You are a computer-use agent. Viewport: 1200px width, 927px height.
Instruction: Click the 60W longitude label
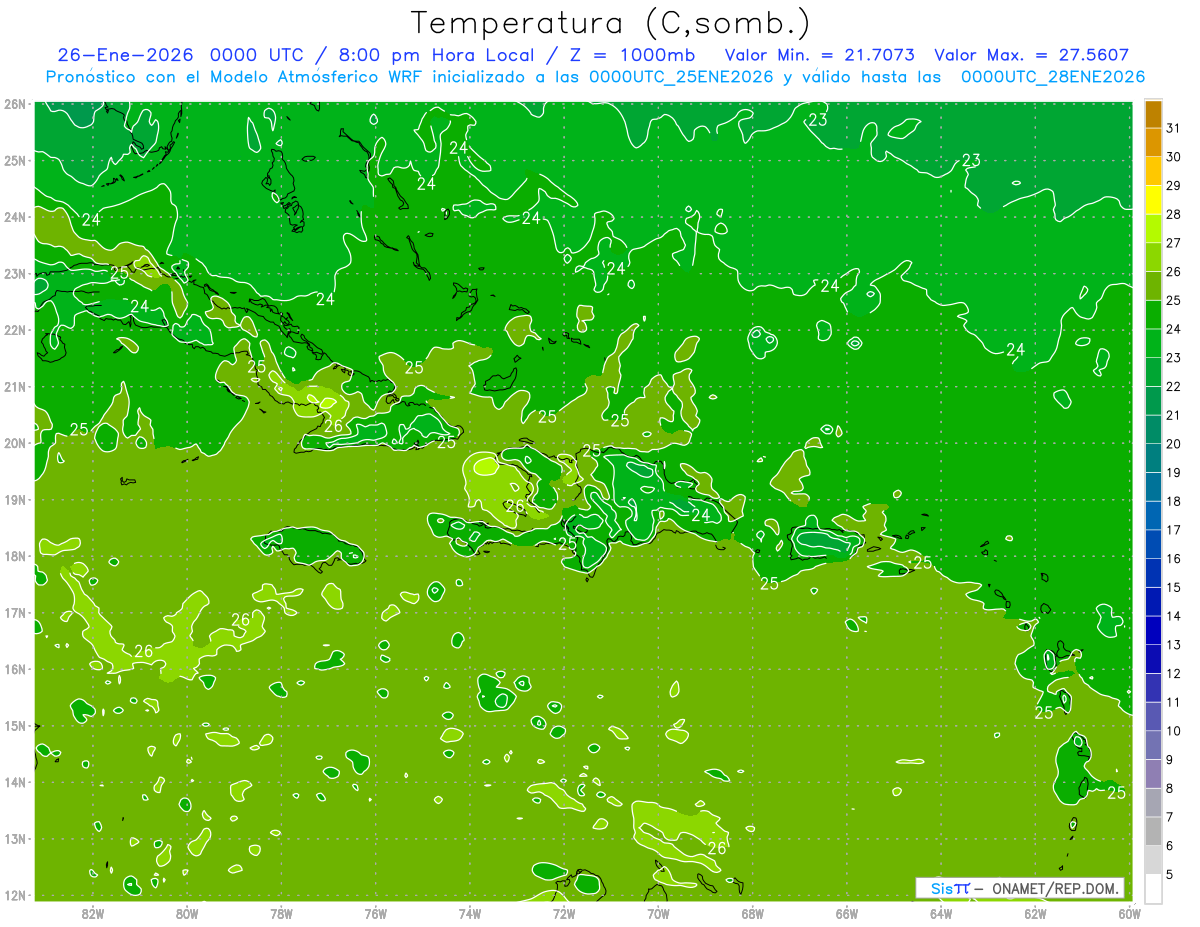(x=1129, y=913)
